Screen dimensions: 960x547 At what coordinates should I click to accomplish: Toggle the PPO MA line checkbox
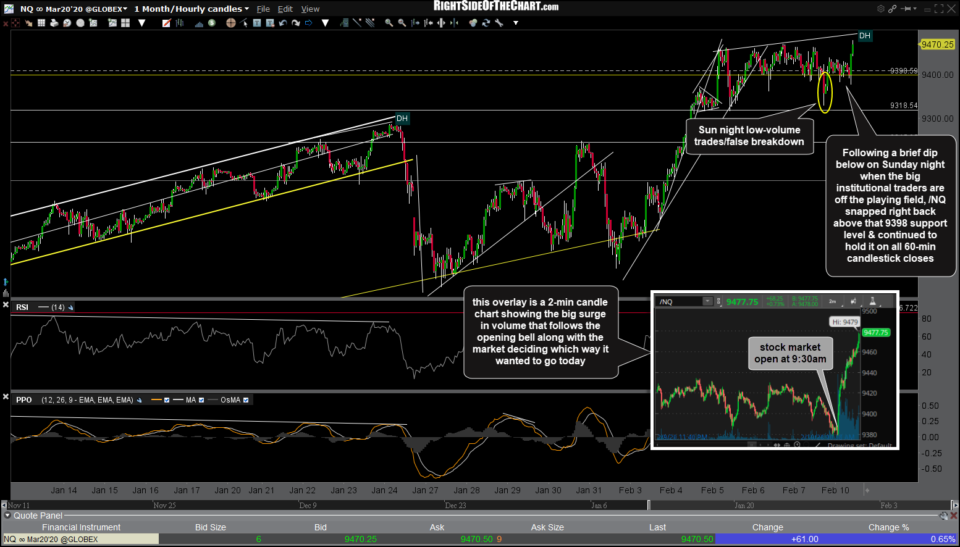coord(201,400)
